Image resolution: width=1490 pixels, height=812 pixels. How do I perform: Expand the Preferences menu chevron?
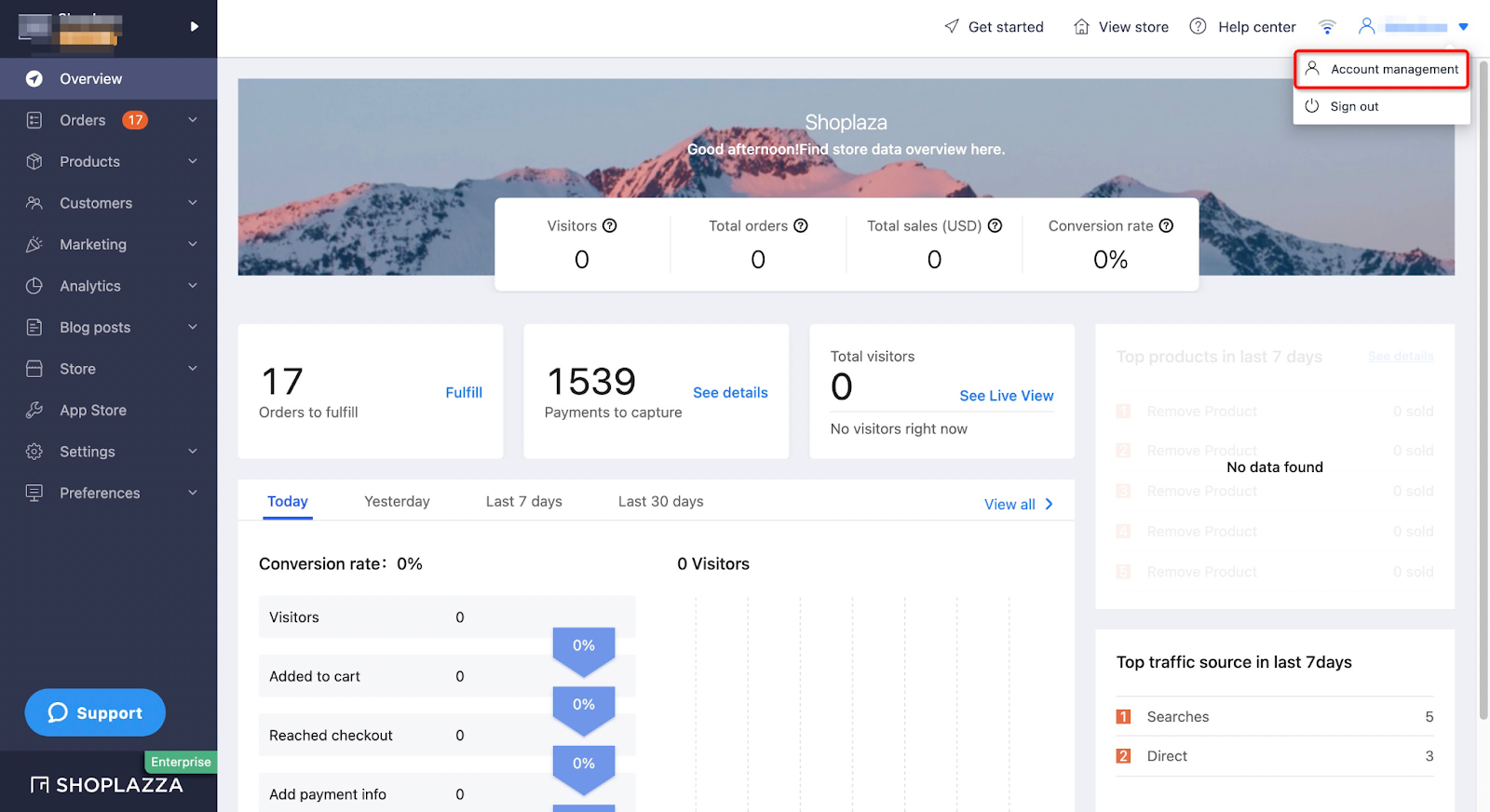coord(193,493)
